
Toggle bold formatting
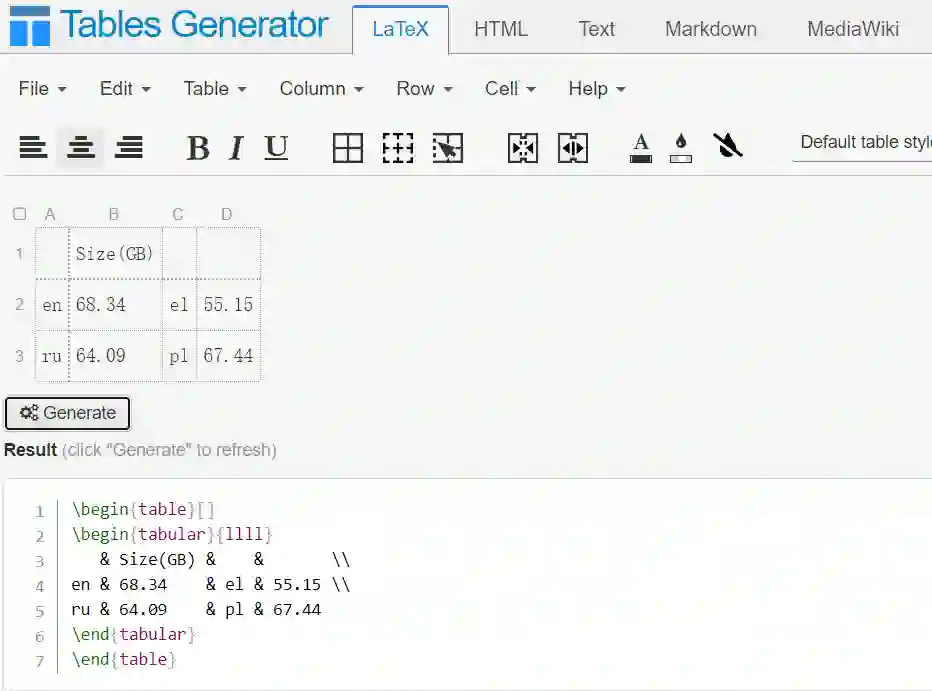(198, 149)
